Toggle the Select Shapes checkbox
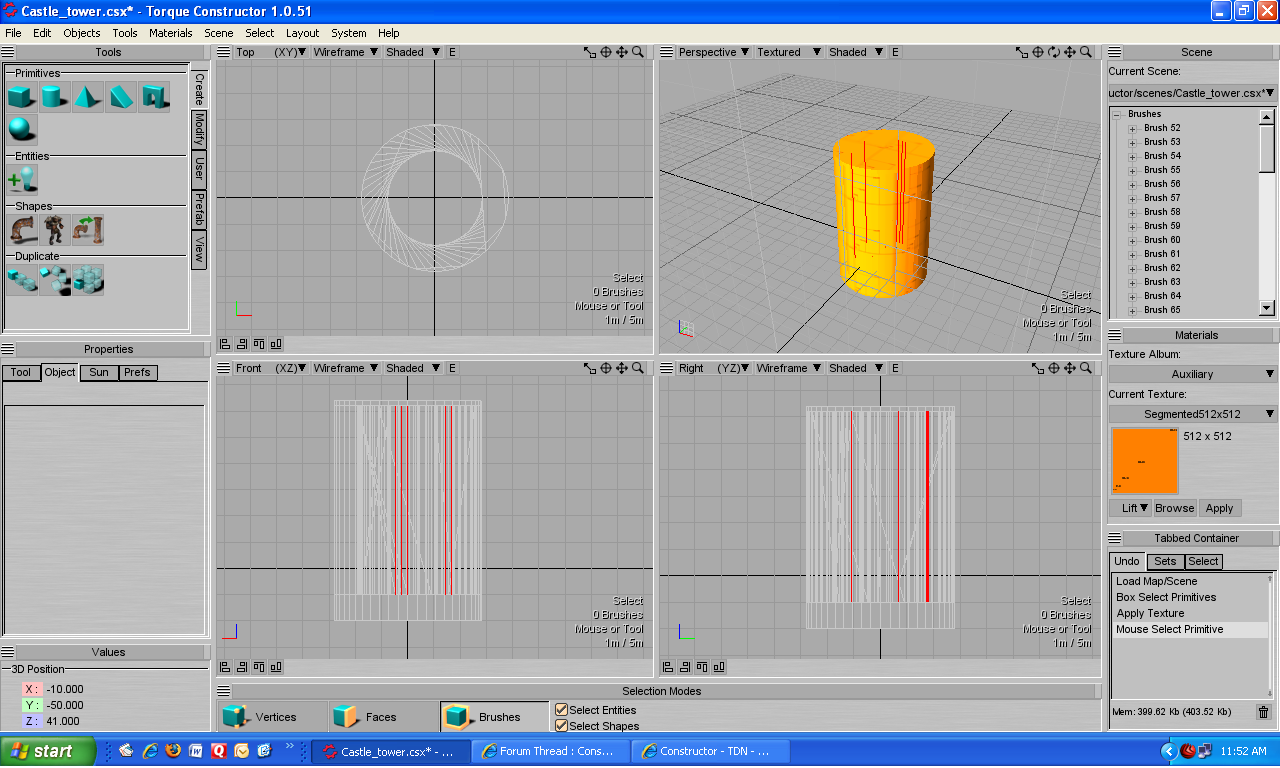Screen dimensions: 1280x768 pyautogui.click(x=562, y=726)
